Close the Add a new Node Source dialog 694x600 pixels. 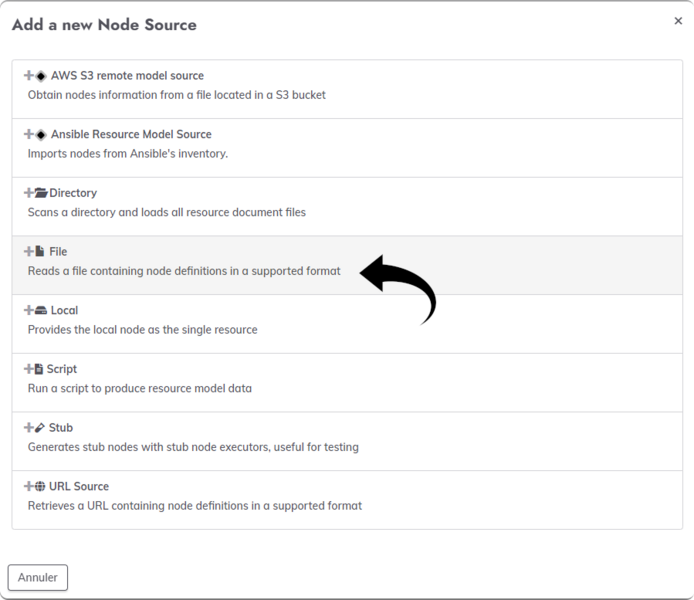click(x=678, y=21)
